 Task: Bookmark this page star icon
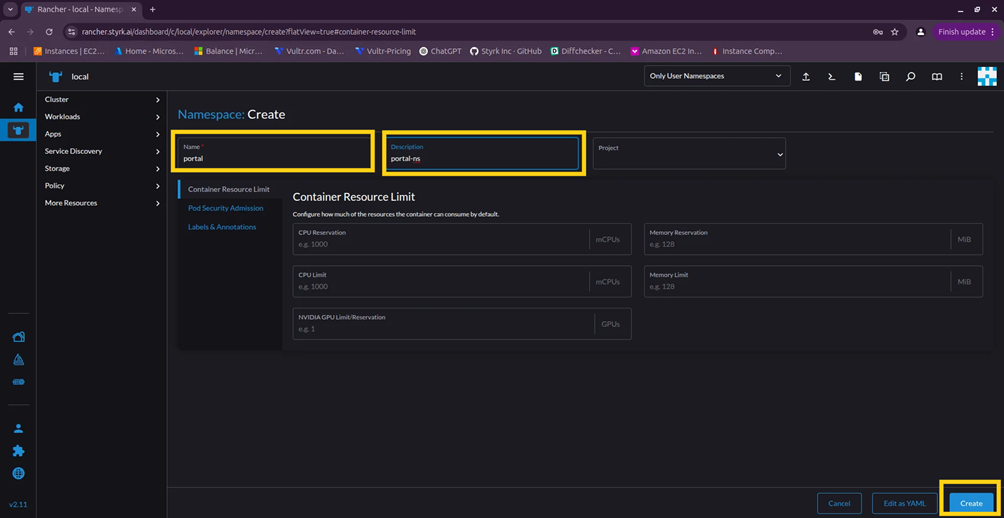[895, 31]
